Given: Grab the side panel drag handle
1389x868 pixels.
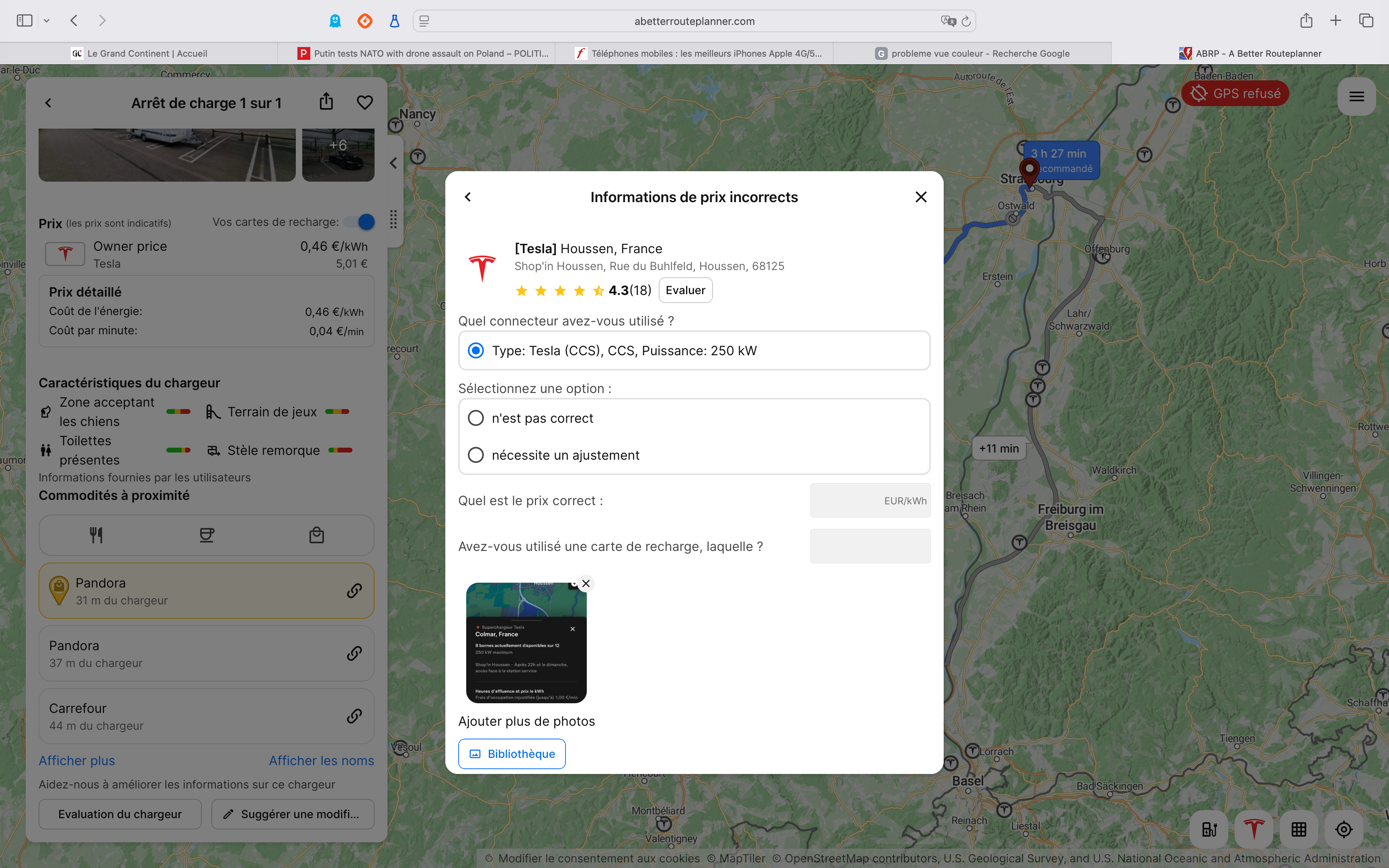Looking at the screenshot, I should (x=394, y=219).
